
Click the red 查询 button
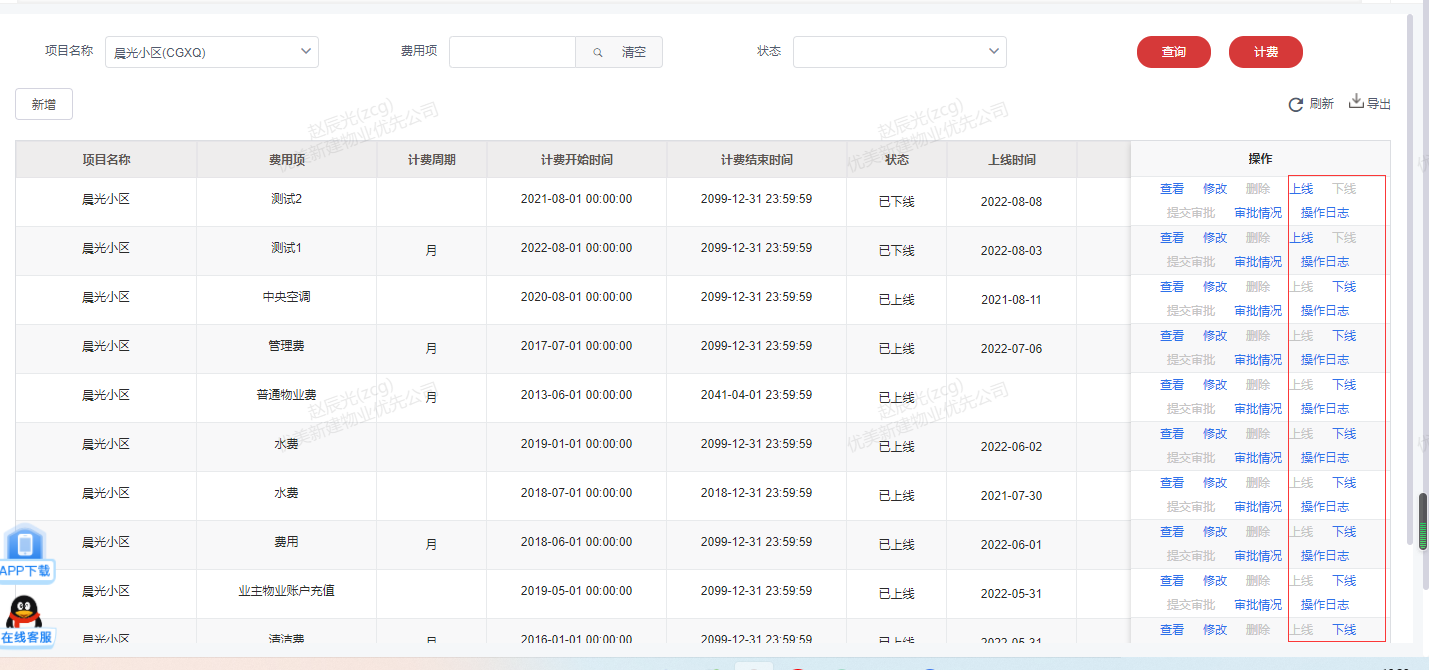[1173, 52]
